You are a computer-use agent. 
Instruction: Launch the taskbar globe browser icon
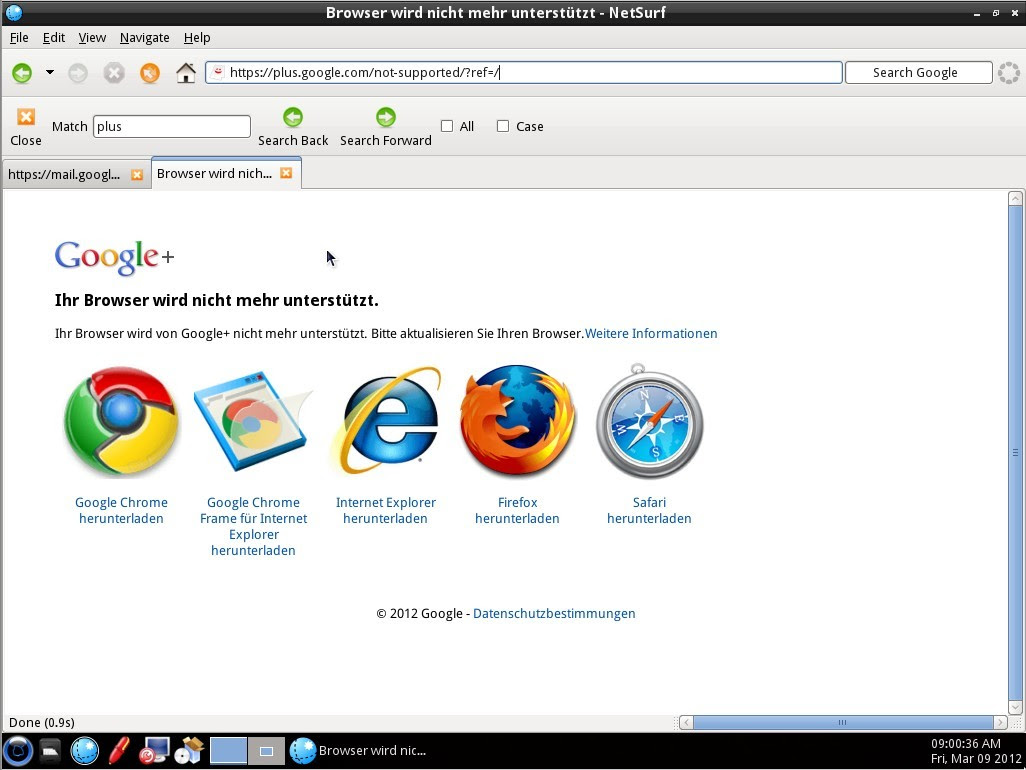pyautogui.click(x=84, y=751)
